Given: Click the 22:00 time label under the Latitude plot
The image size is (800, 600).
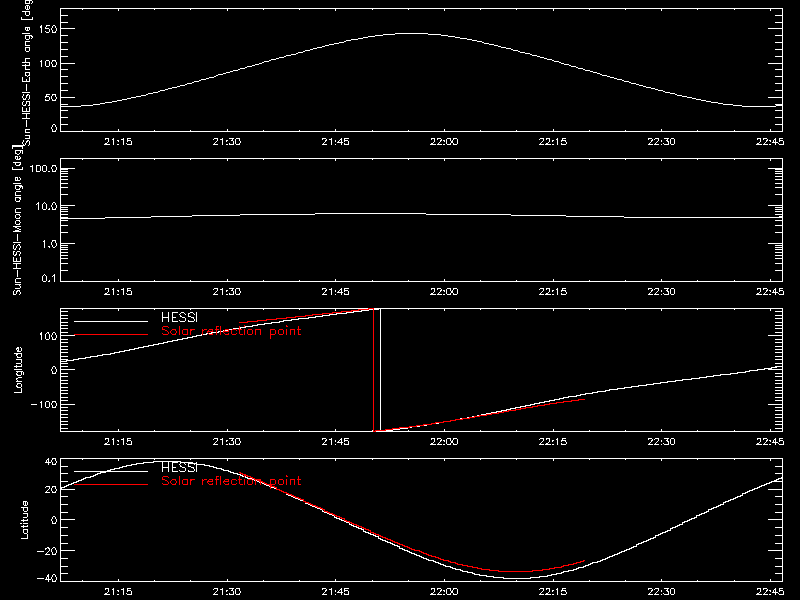Looking at the screenshot, I should click(444, 592).
